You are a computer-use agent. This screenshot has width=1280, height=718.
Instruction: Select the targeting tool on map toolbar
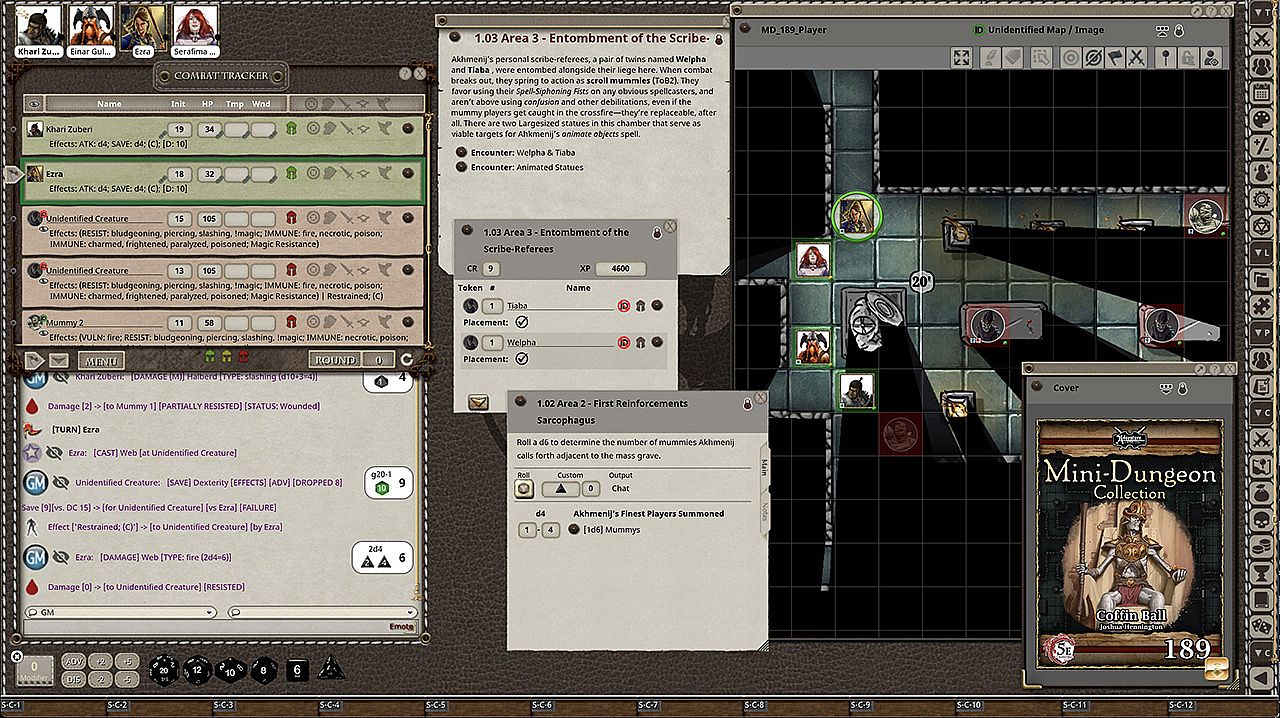(x=1071, y=59)
